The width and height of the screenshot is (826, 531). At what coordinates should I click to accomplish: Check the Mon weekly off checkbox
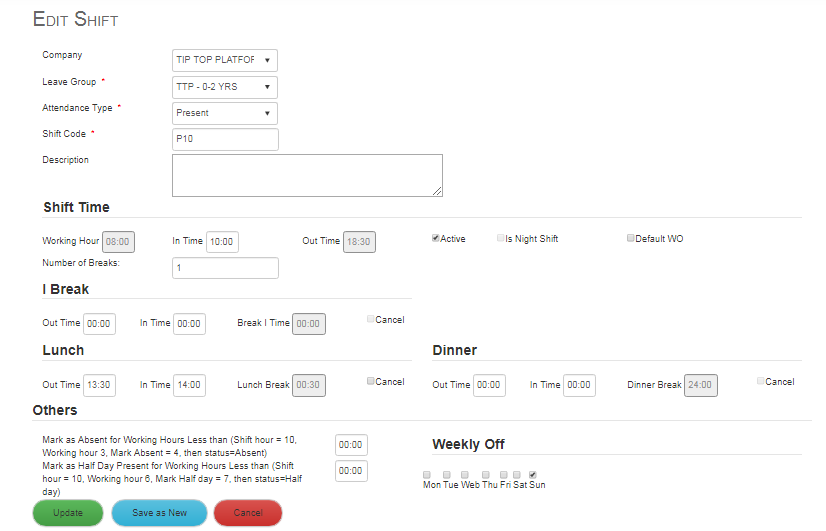coord(427,475)
